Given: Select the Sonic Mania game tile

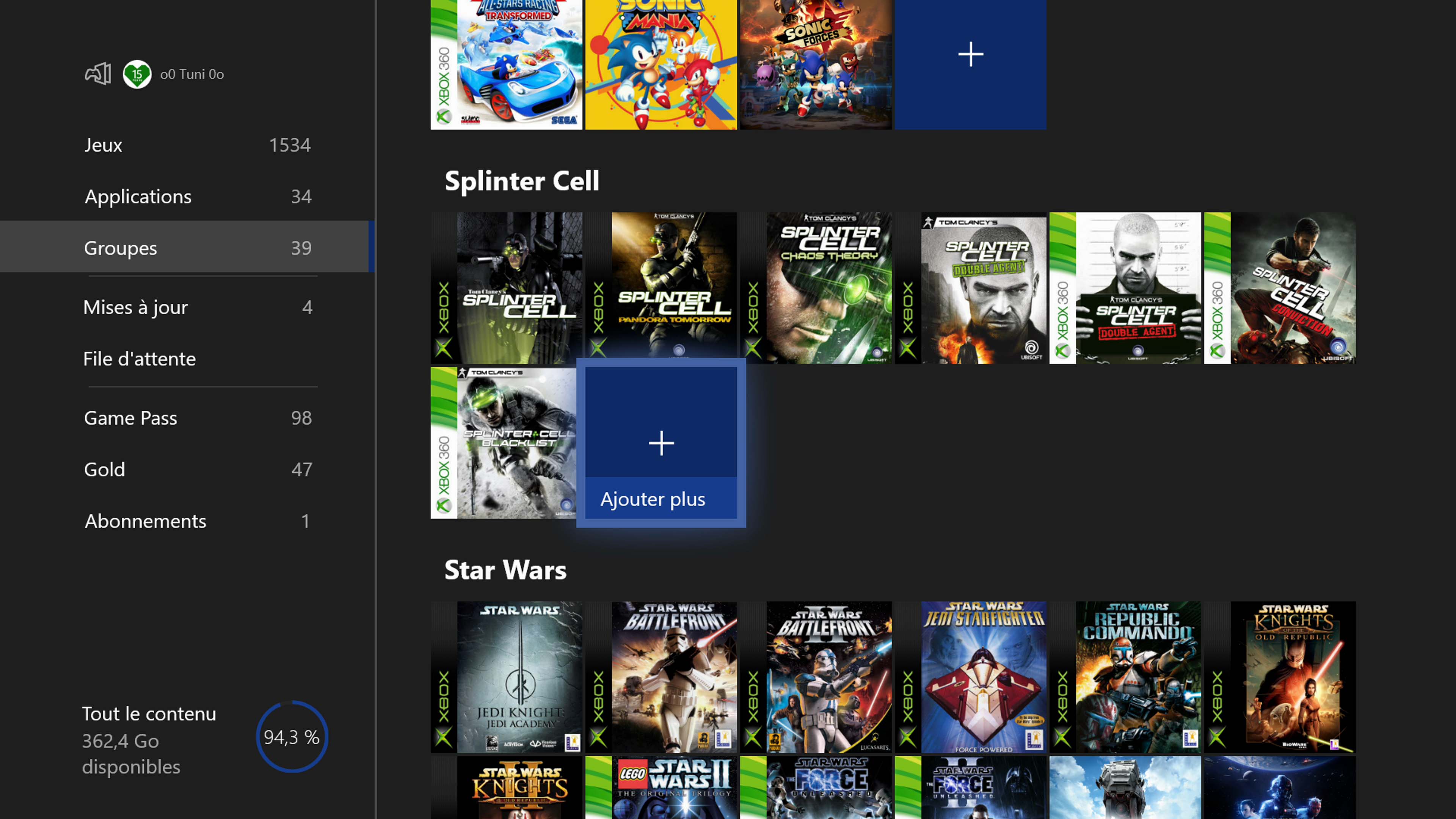Looking at the screenshot, I should [x=661, y=64].
